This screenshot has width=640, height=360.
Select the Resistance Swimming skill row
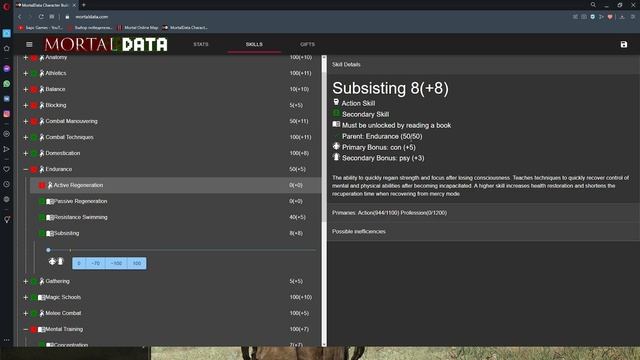click(x=175, y=217)
